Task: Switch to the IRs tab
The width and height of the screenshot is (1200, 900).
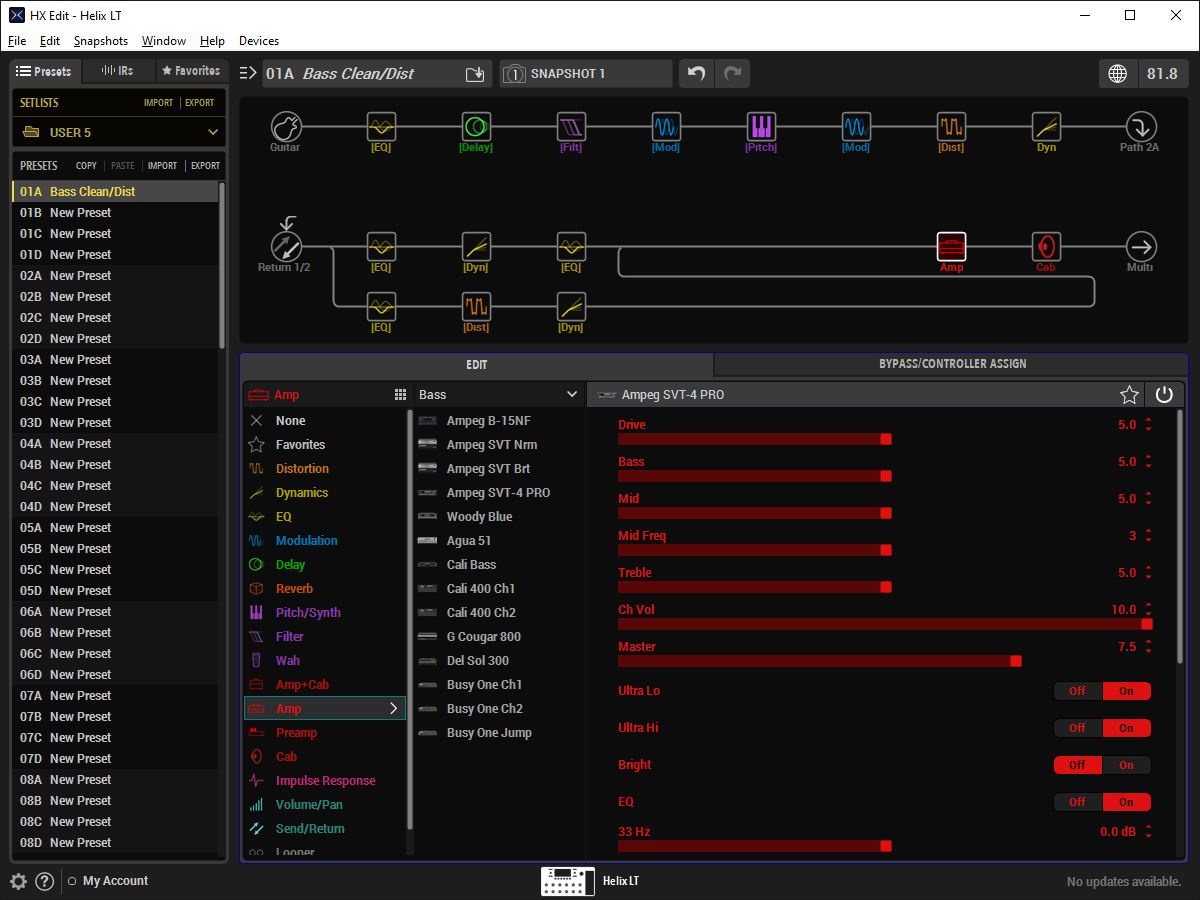Action: coord(117,71)
